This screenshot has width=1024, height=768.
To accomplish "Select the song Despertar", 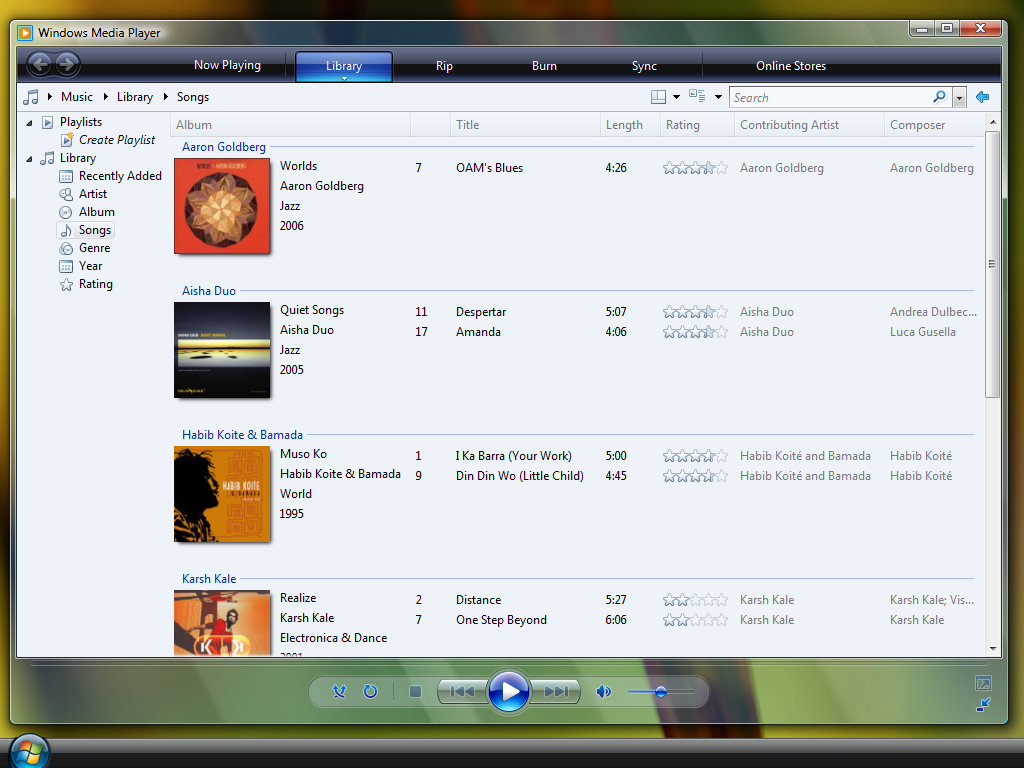I will click(x=481, y=312).
